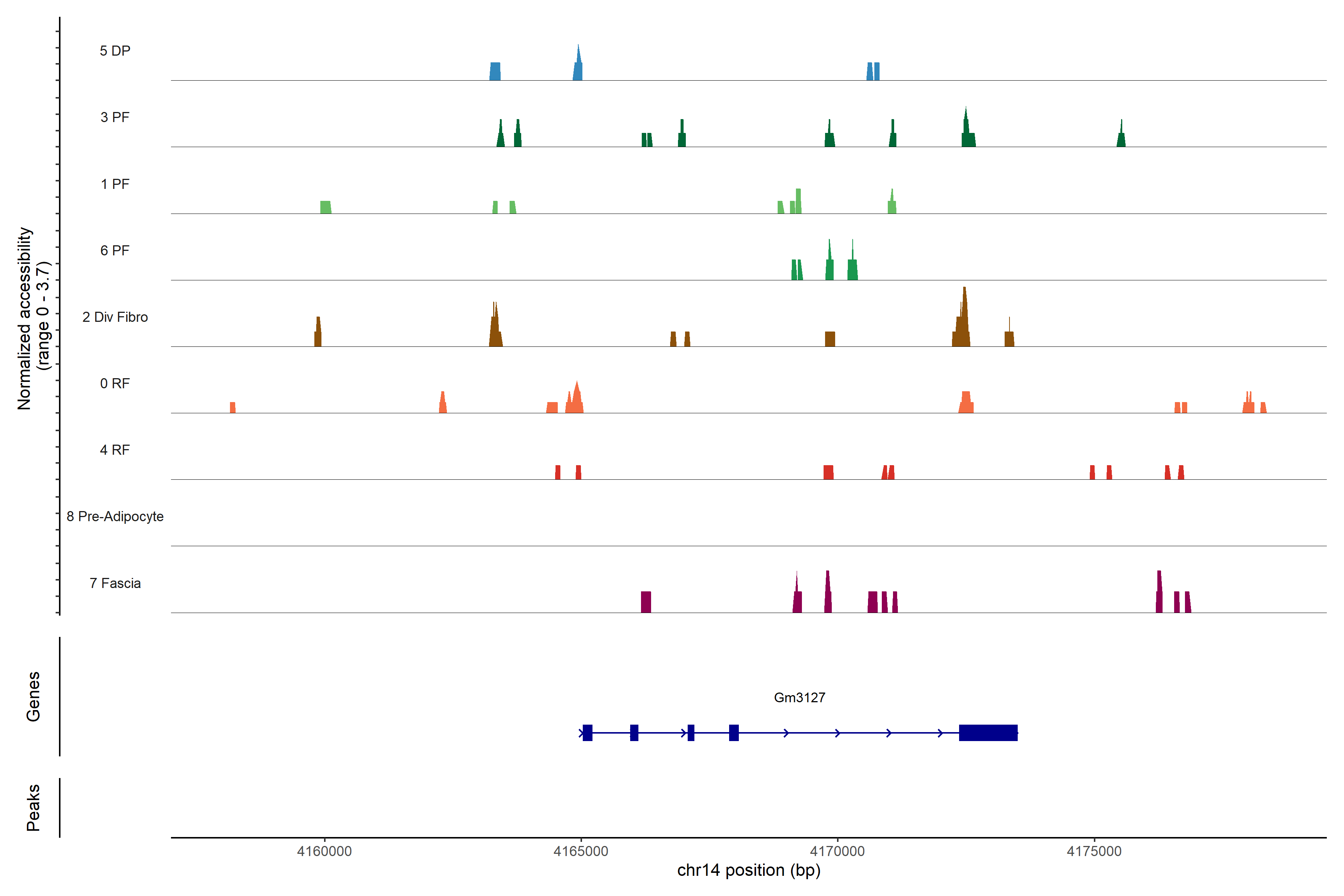Click the 4 RF track label
Viewport: 1344px width, 896px height.
pyautogui.click(x=115, y=450)
